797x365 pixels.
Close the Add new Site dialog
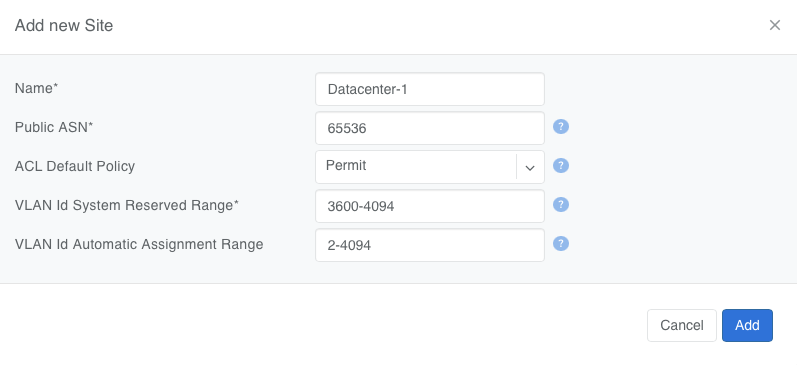pos(775,25)
